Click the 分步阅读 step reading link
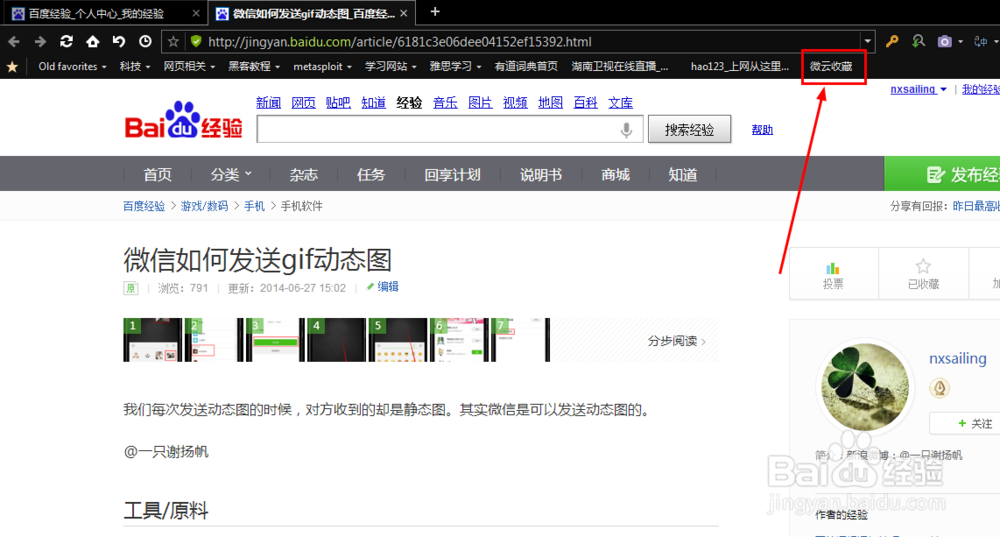 (x=677, y=341)
